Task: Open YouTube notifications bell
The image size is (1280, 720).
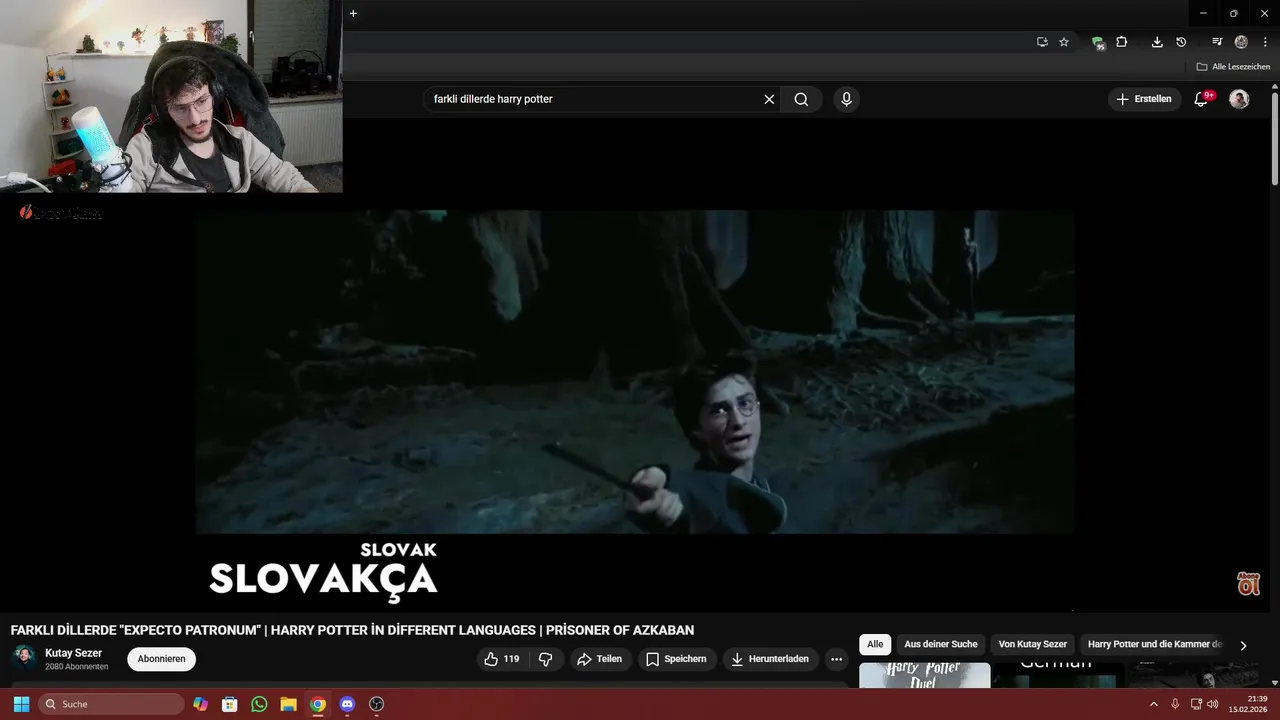Action: (1202, 99)
